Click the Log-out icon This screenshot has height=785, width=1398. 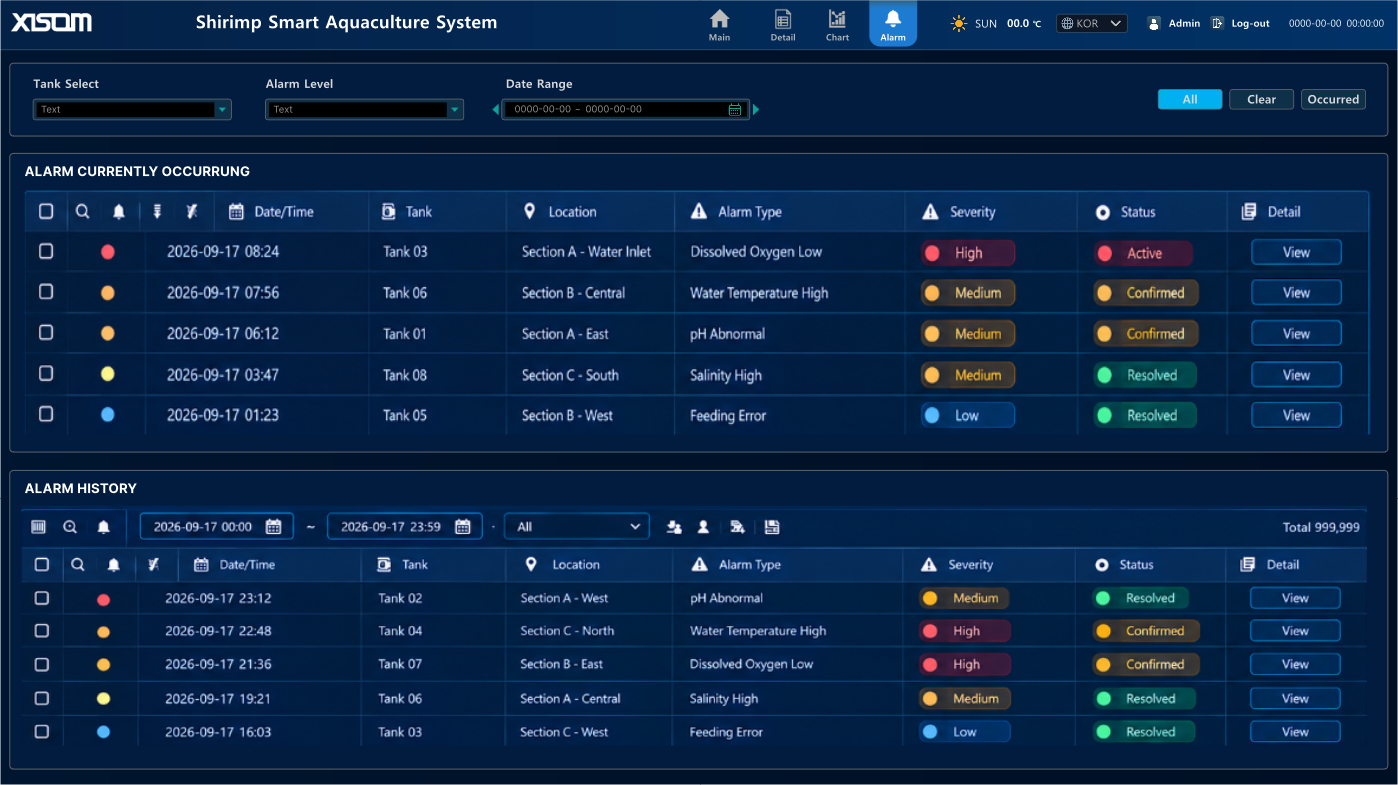coord(1217,23)
